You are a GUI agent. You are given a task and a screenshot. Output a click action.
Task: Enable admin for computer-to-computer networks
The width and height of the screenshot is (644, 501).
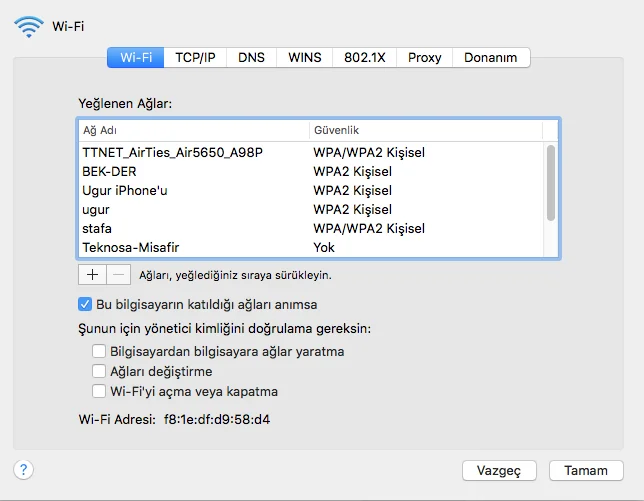click(99, 351)
